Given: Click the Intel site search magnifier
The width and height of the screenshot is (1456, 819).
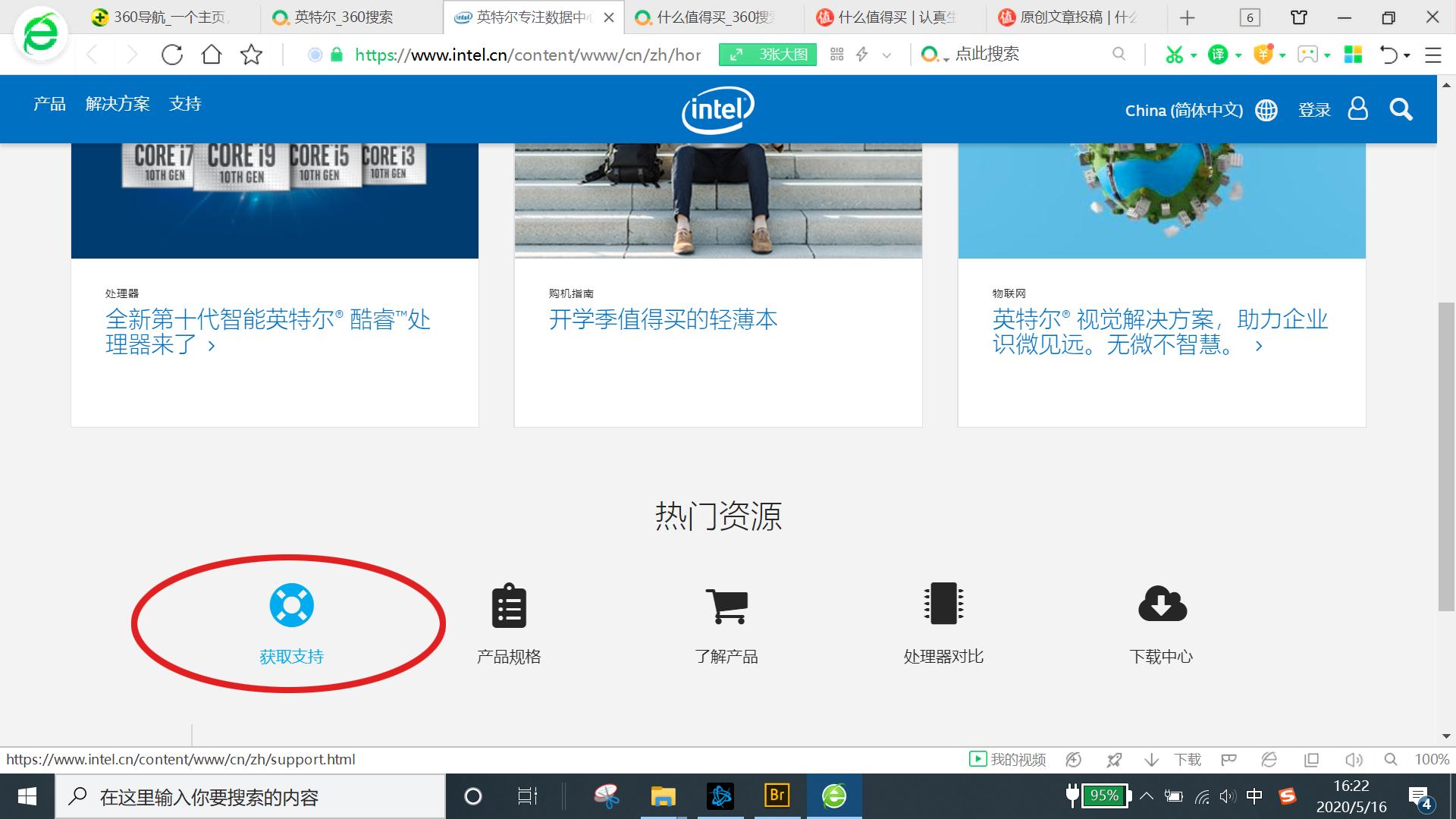Looking at the screenshot, I should click(1401, 109).
